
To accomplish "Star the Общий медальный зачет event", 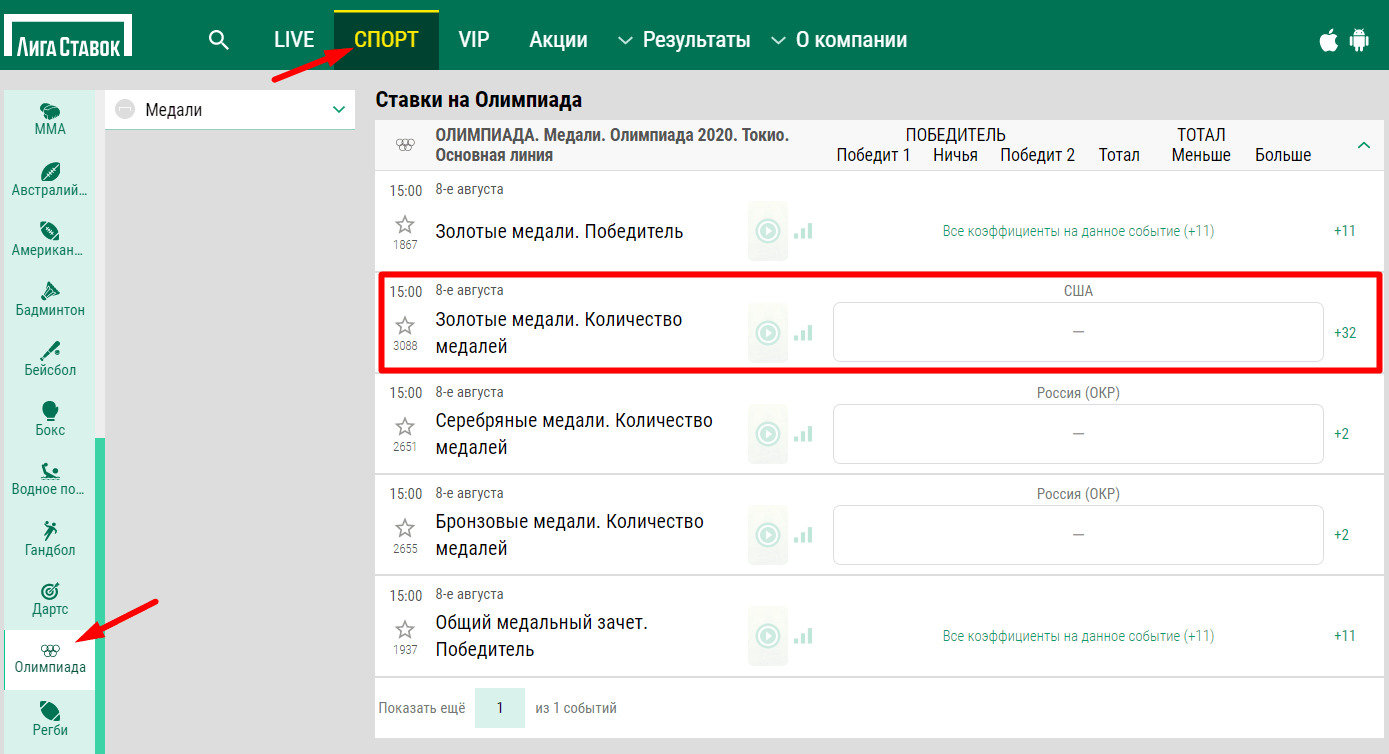I will coord(405,630).
